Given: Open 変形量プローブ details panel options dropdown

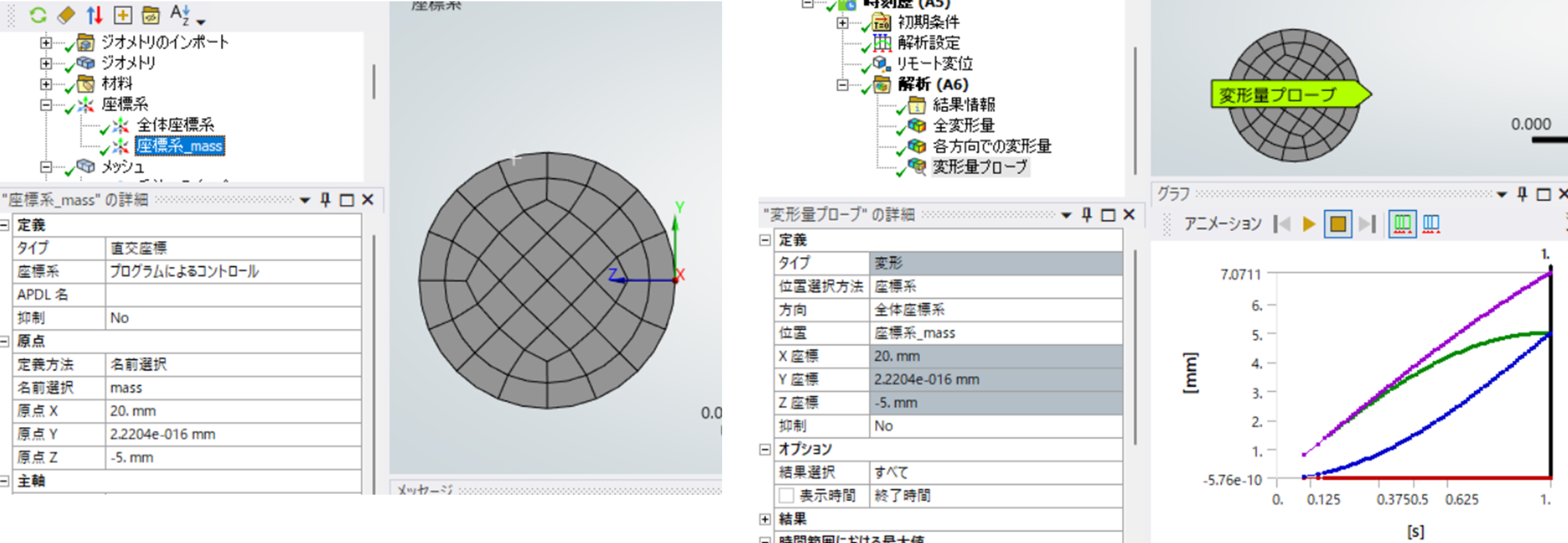Looking at the screenshot, I should tap(1066, 215).
